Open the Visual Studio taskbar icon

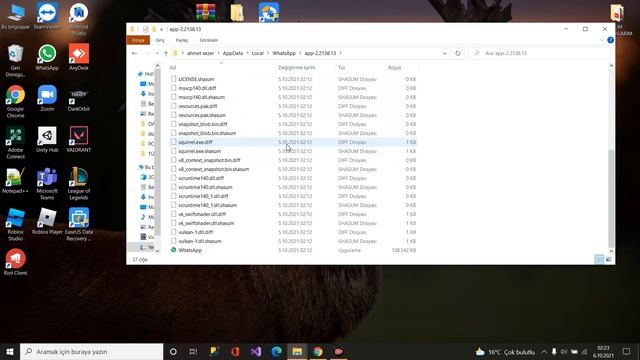[256, 351]
